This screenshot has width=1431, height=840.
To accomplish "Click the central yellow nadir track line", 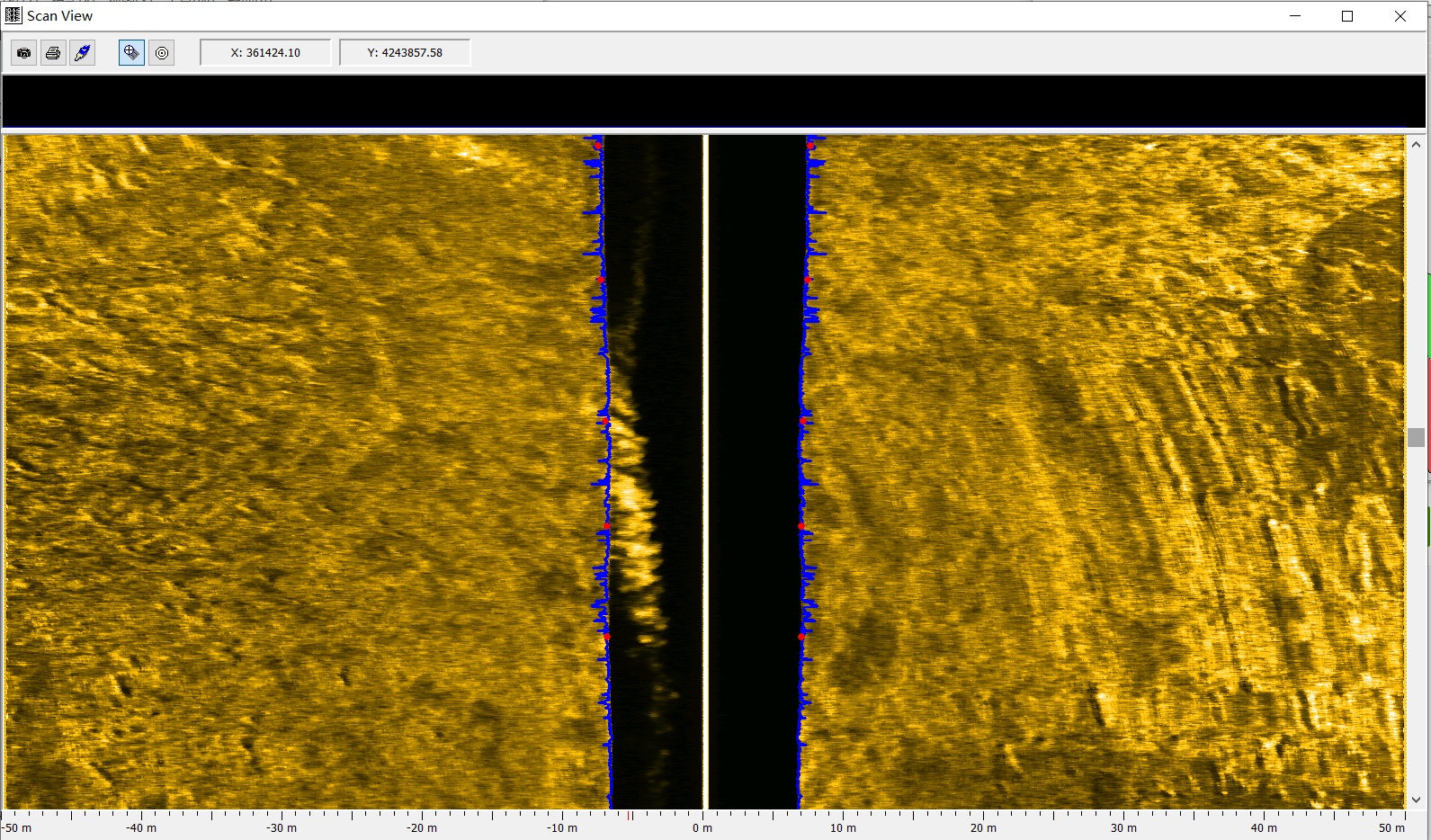I will (706, 468).
